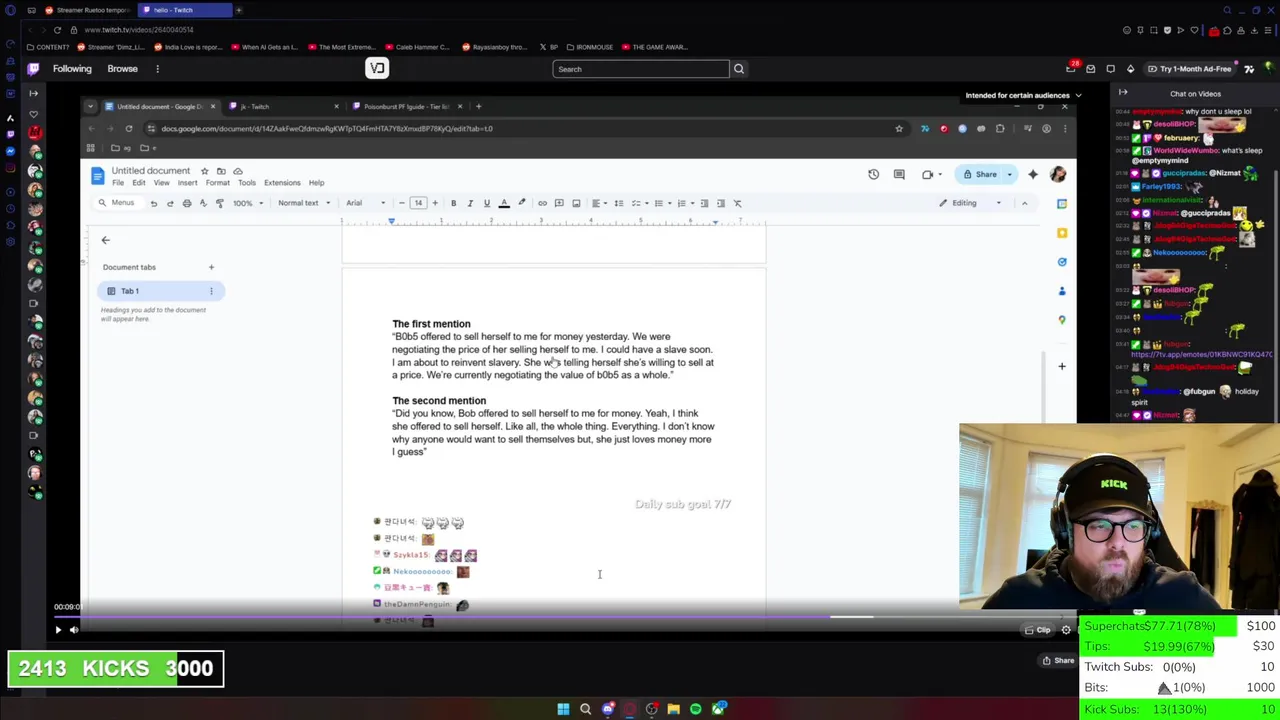Image resolution: width=1280 pixels, height=720 pixels.
Task: Click the Twitch search magnifier button
Action: pyautogui.click(x=739, y=69)
